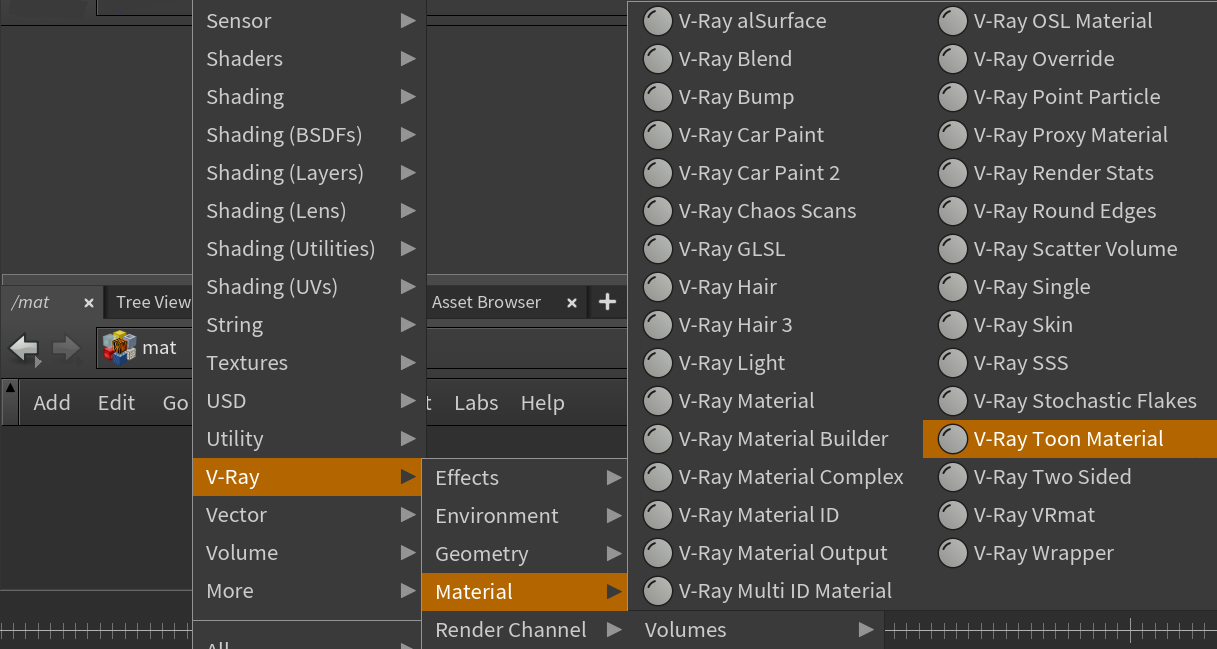The image size is (1217, 649).
Task: Select V-Ray VRmat material
Action: [1070, 515]
